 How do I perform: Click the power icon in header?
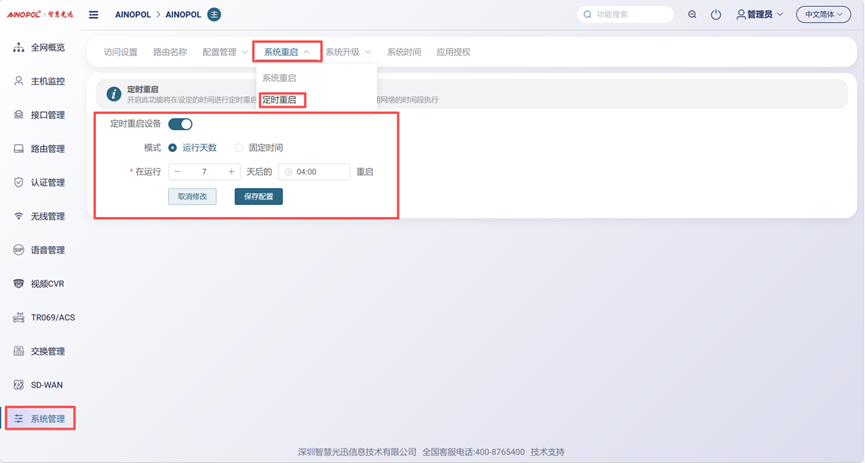point(716,15)
